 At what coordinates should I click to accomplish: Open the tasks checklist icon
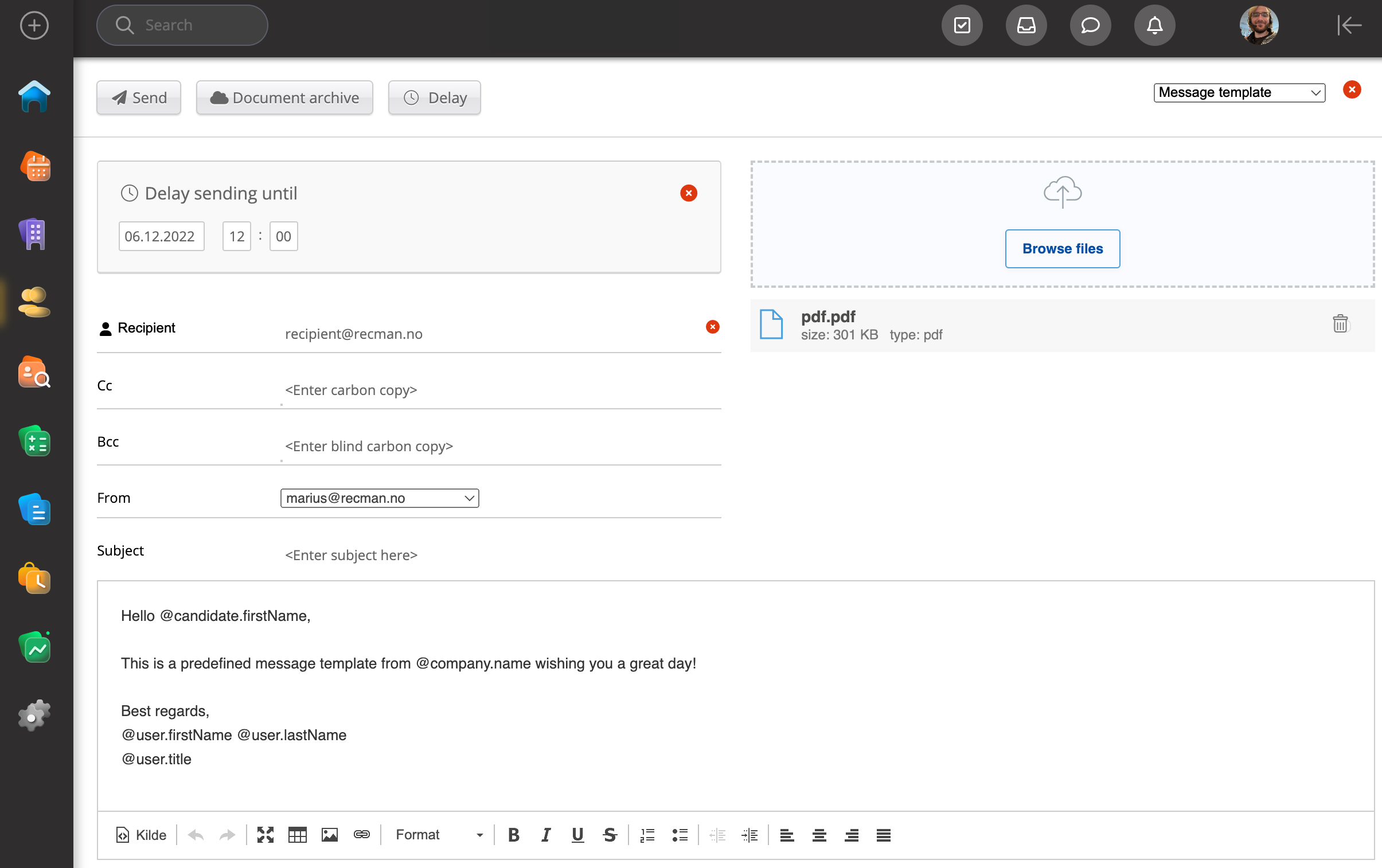click(x=962, y=25)
